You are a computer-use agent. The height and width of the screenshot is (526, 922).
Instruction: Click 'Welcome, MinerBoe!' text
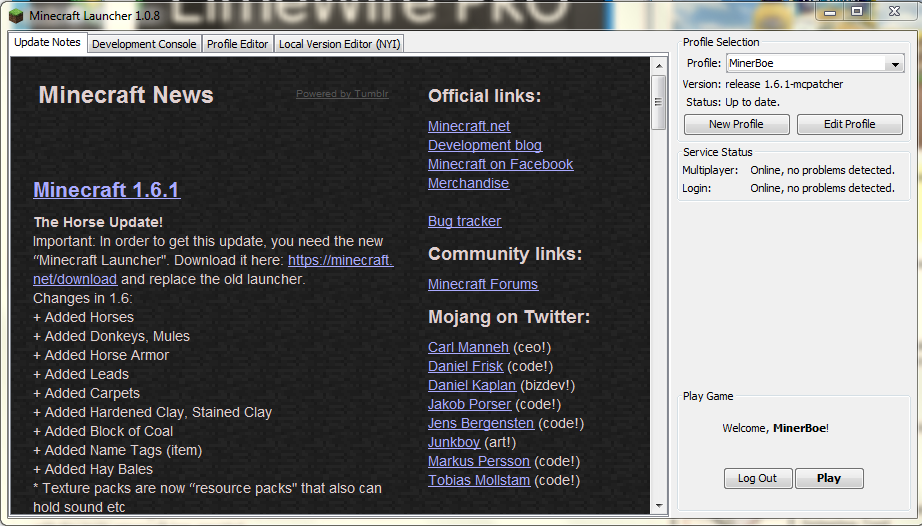tap(776, 428)
